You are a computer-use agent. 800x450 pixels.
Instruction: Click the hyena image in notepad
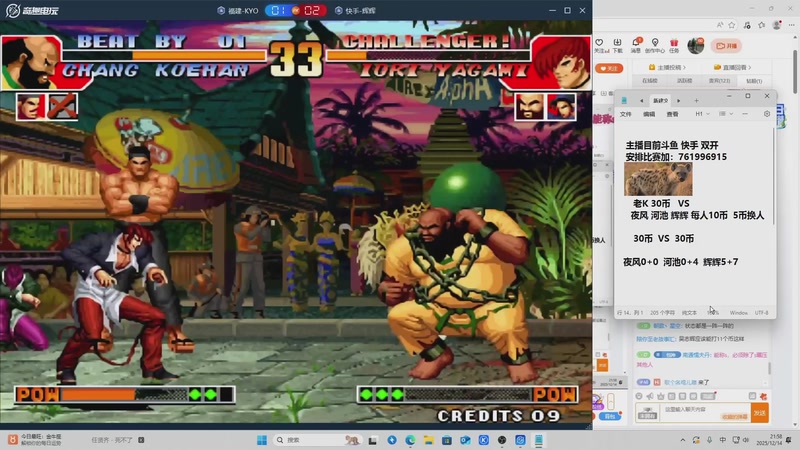pyautogui.click(x=658, y=179)
